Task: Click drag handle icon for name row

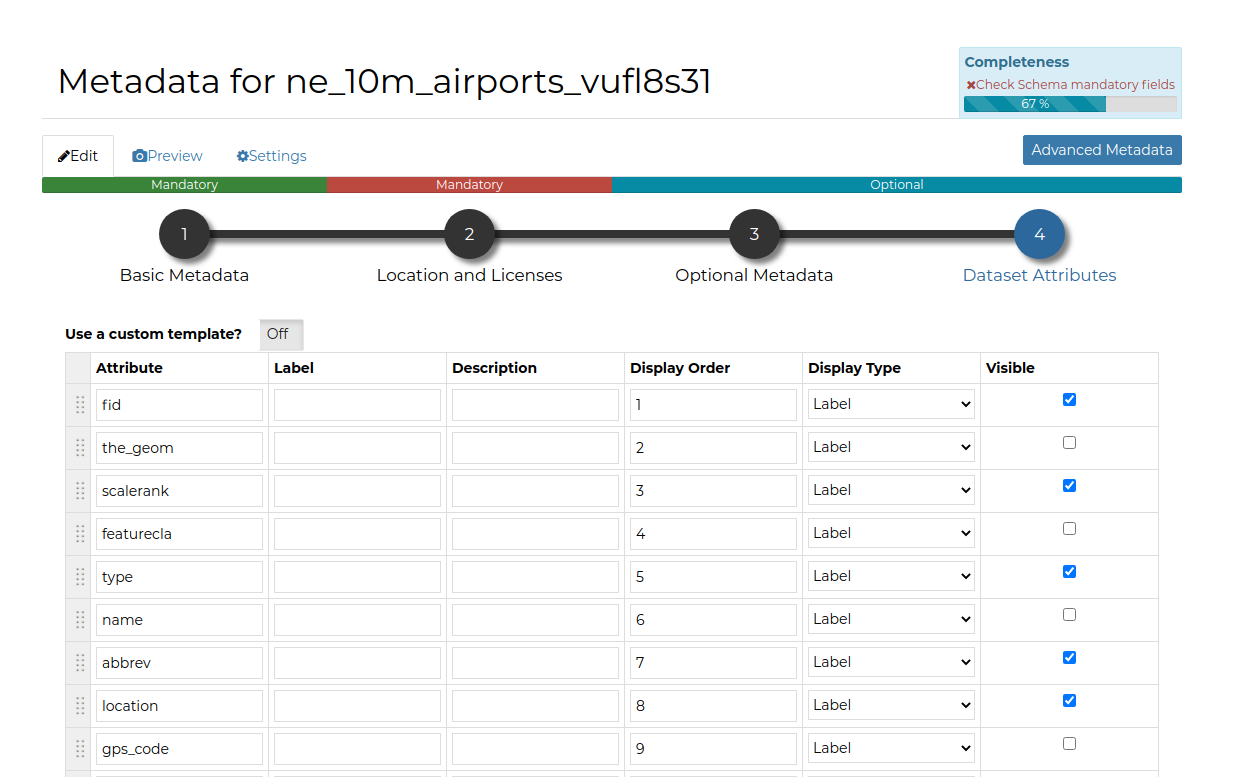Action: click(x=80, y=620)
